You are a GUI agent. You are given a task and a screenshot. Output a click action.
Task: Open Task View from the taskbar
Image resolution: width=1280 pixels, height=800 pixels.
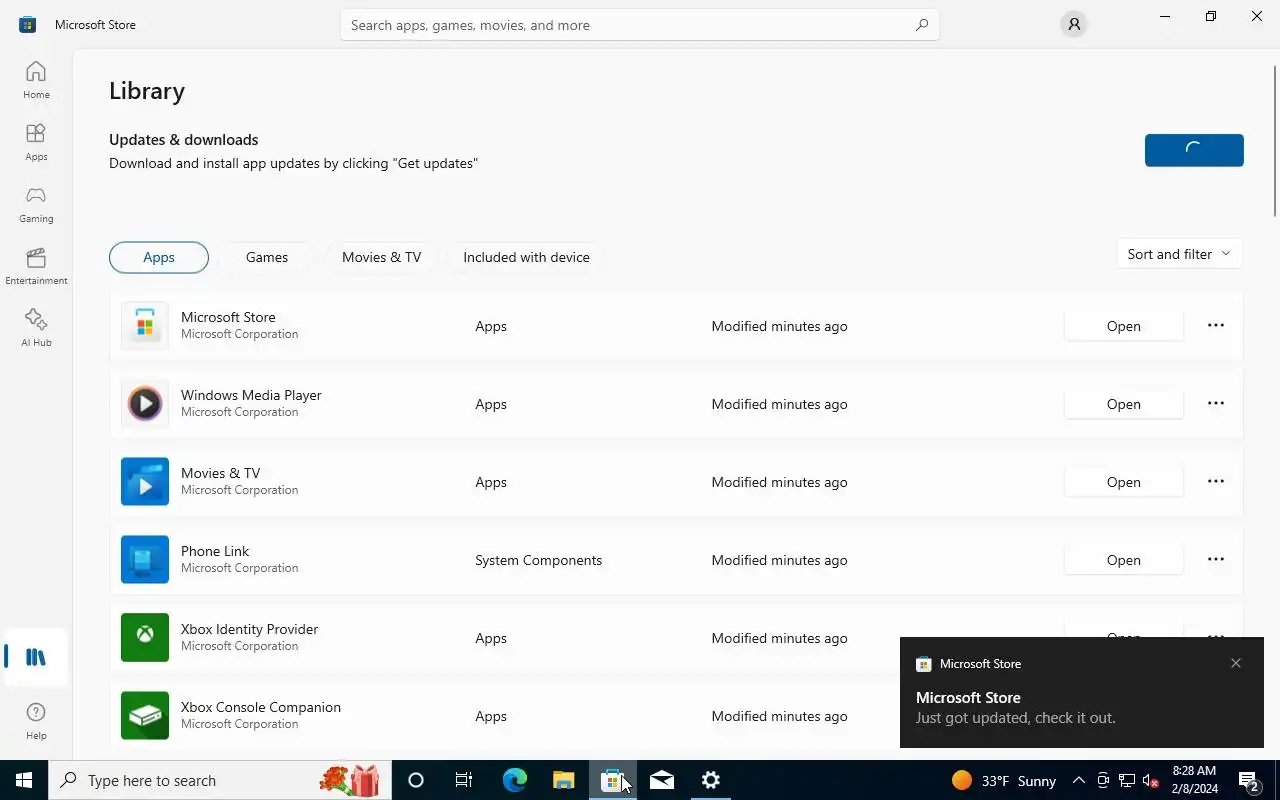pos(464,780)
